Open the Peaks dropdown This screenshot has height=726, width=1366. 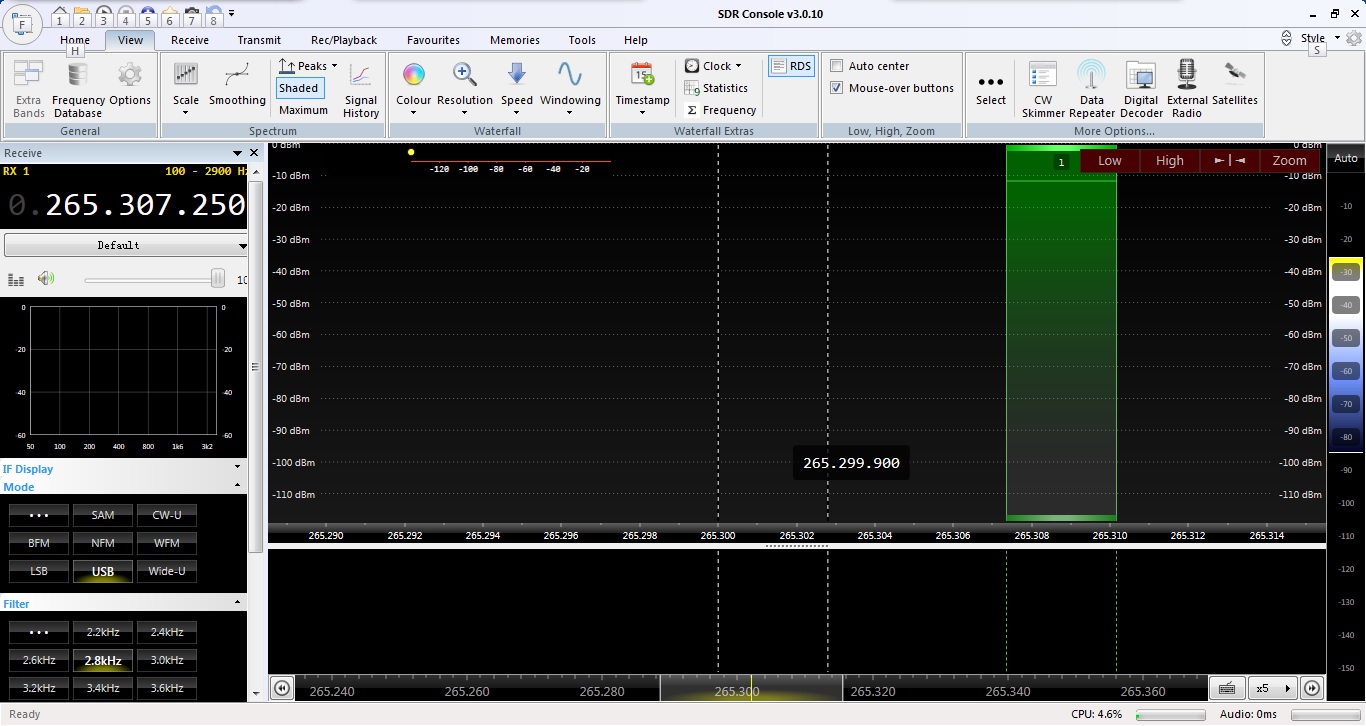click(x=307, y=66)
